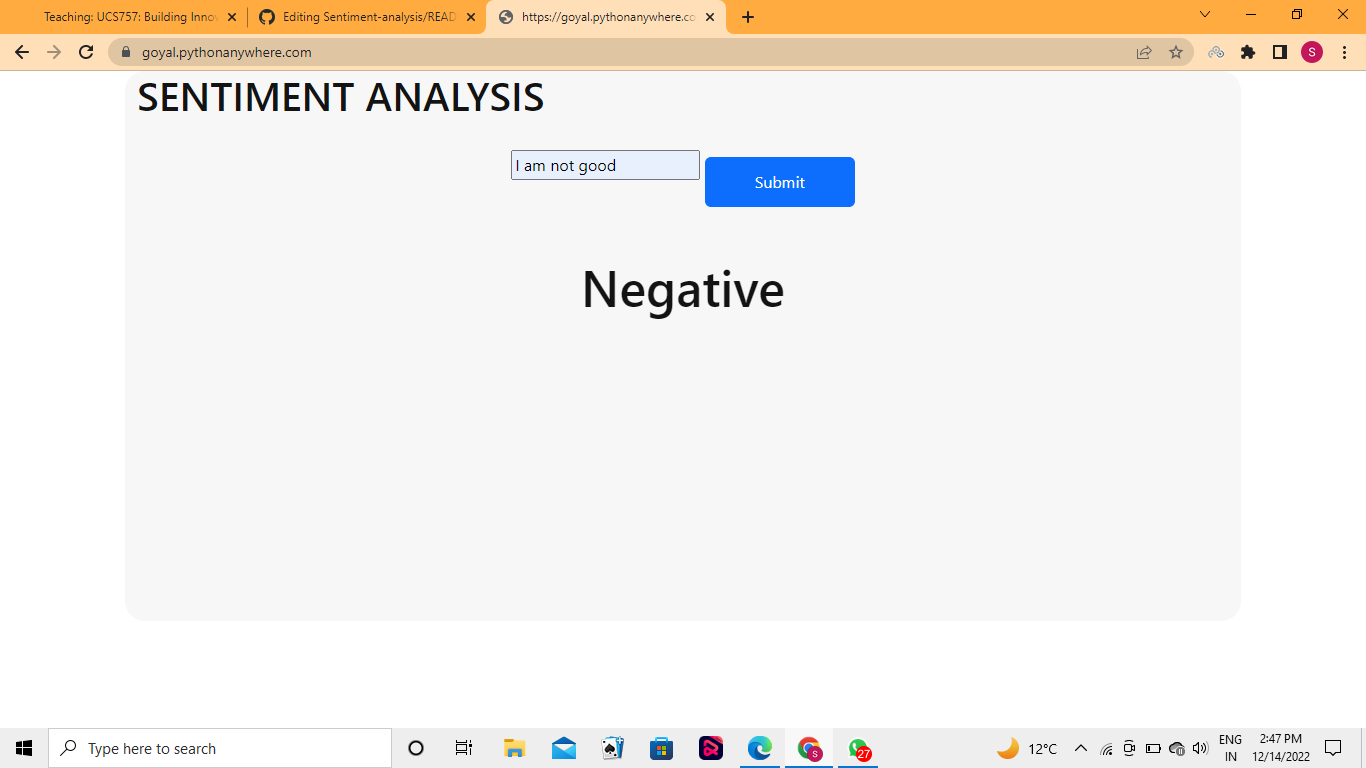
Task: Open Chrome's three-dot menu
Action: (1344, 51)
